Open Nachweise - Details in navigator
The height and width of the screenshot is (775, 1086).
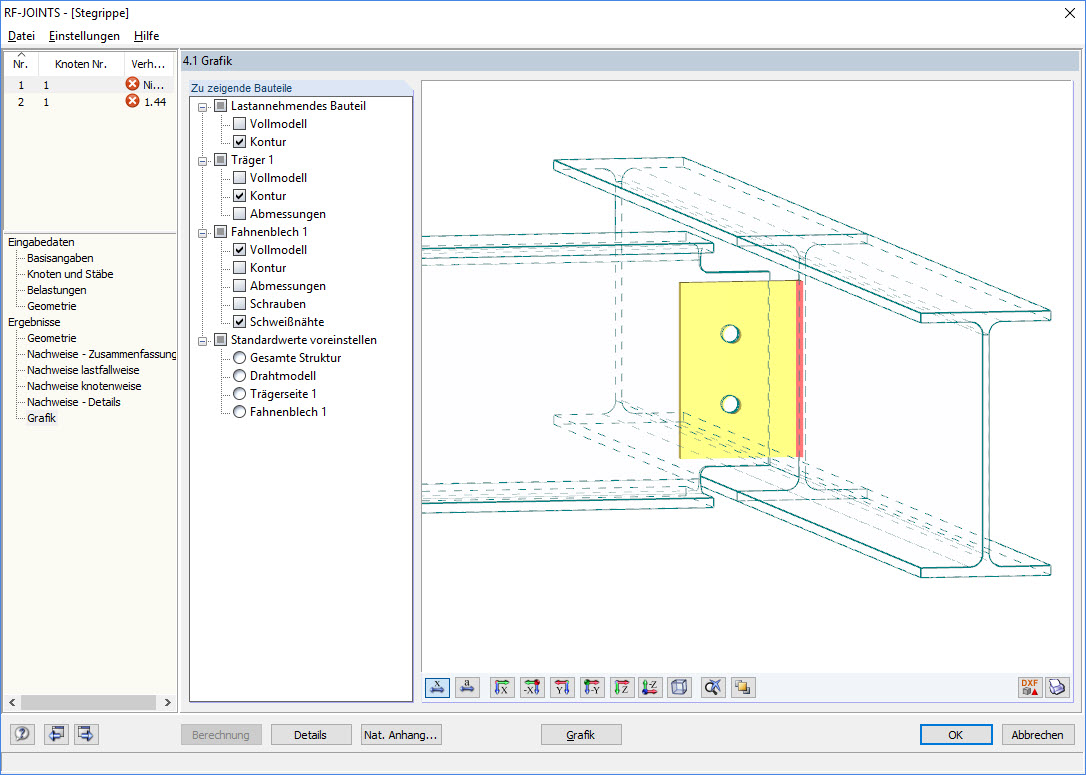73,402
